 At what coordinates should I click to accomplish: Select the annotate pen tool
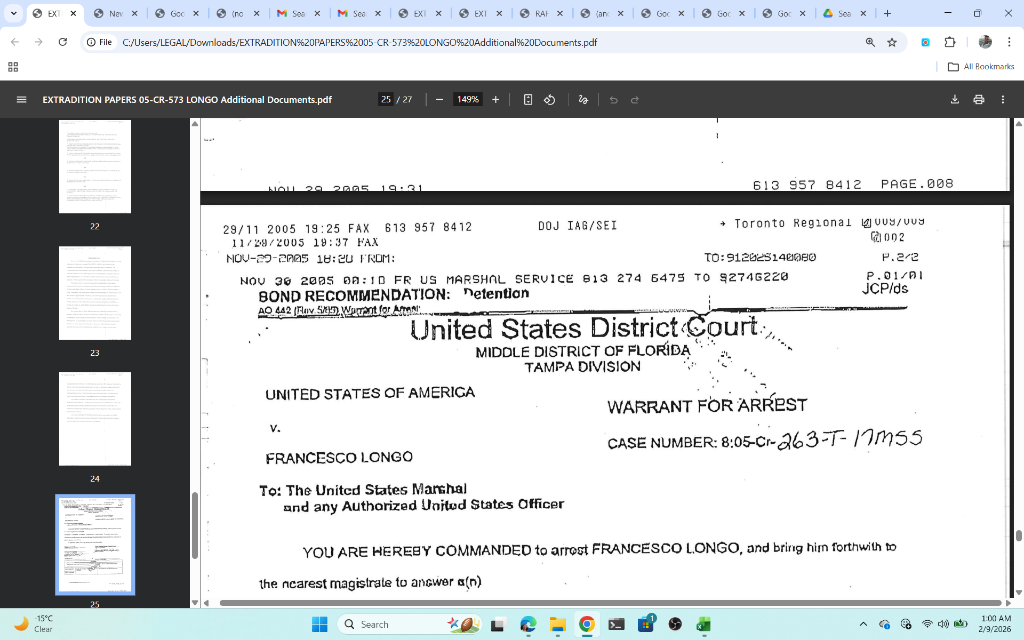tap(583, 99)
